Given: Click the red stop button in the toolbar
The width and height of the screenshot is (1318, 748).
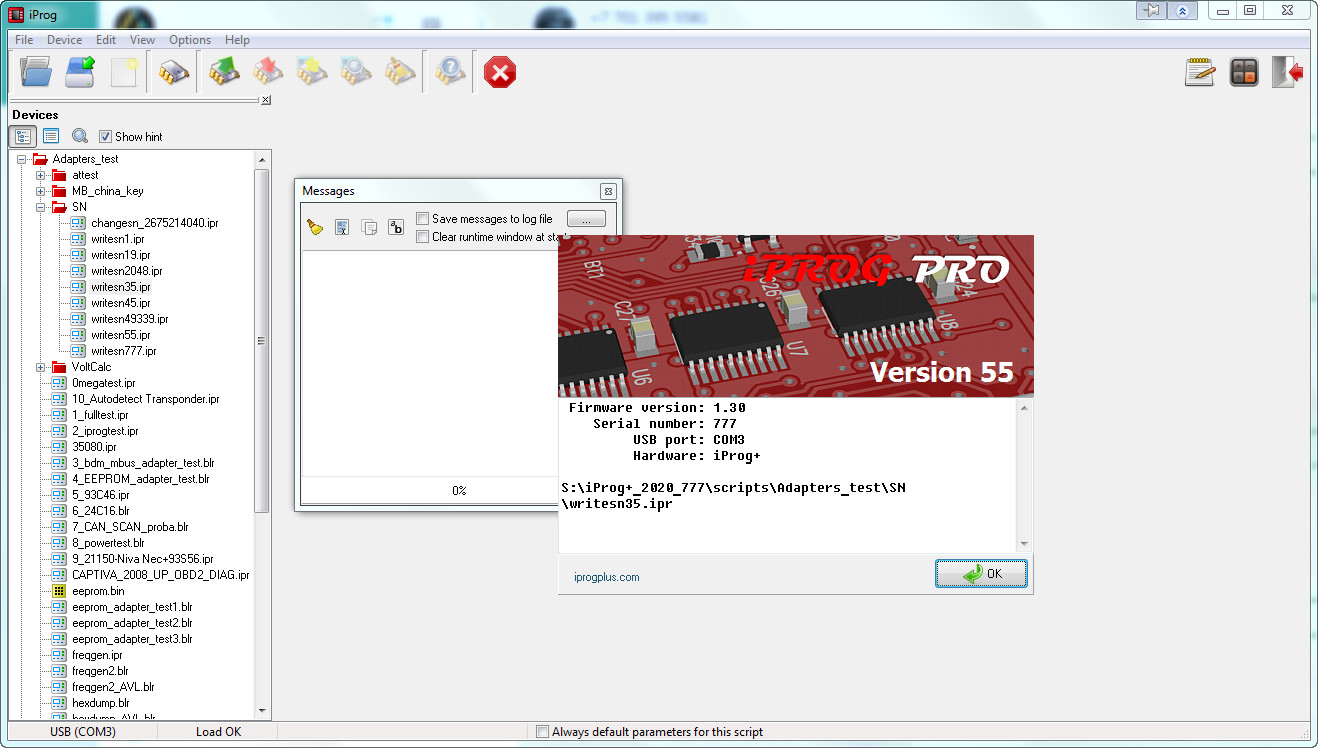Looking at the screenshot, I should (x=500, y=72).
